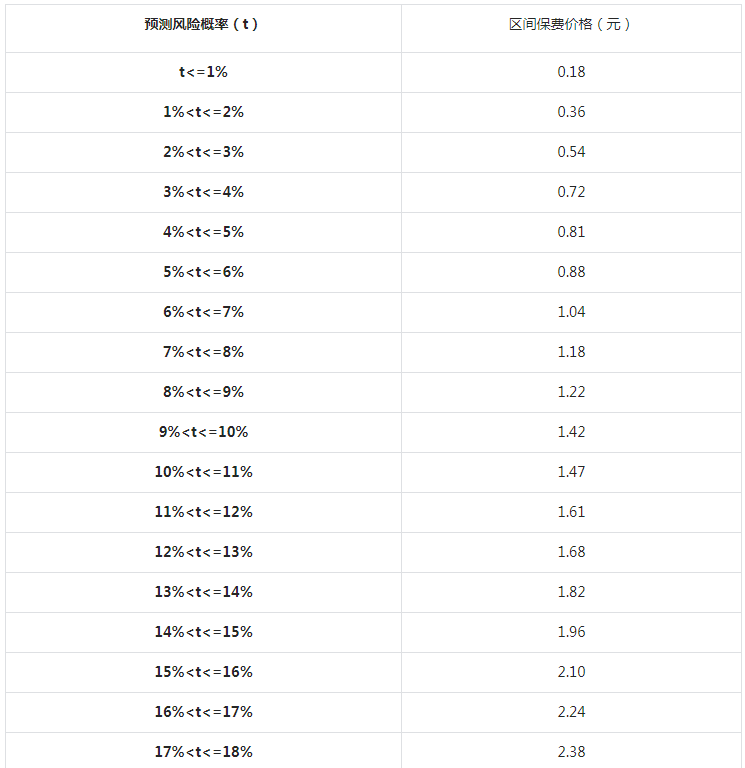
Task: Click the 1.47 premium value
Action: pos(571,472)
